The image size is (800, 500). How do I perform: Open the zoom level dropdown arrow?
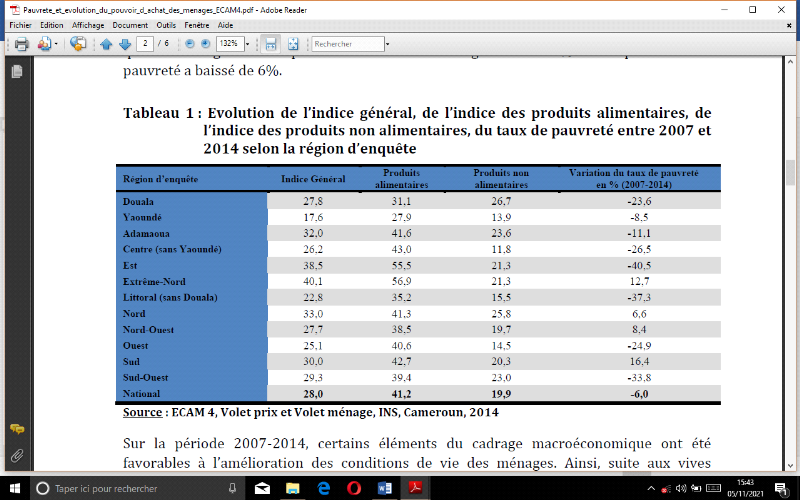point(248,44)
